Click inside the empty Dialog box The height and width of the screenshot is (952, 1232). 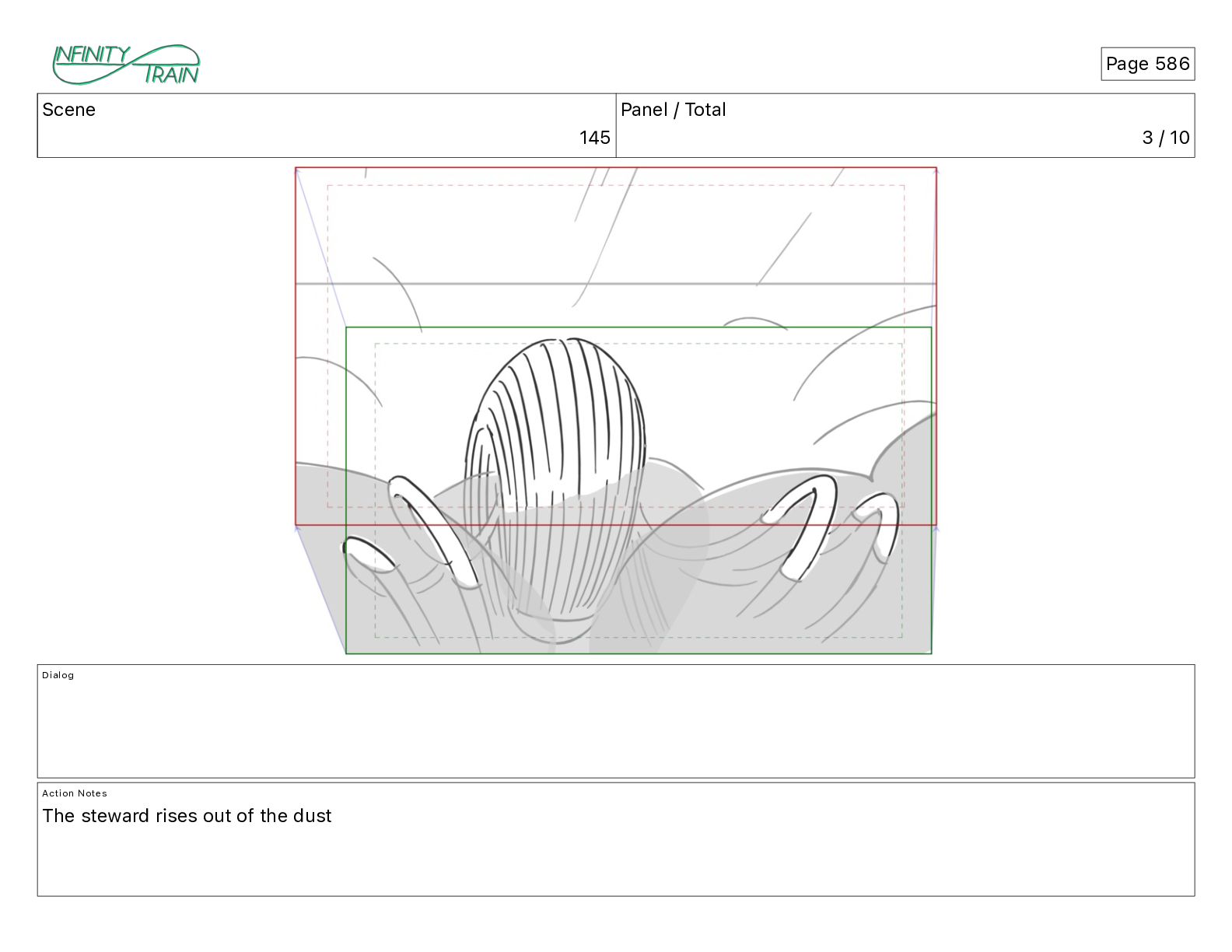tap(616, 721)
